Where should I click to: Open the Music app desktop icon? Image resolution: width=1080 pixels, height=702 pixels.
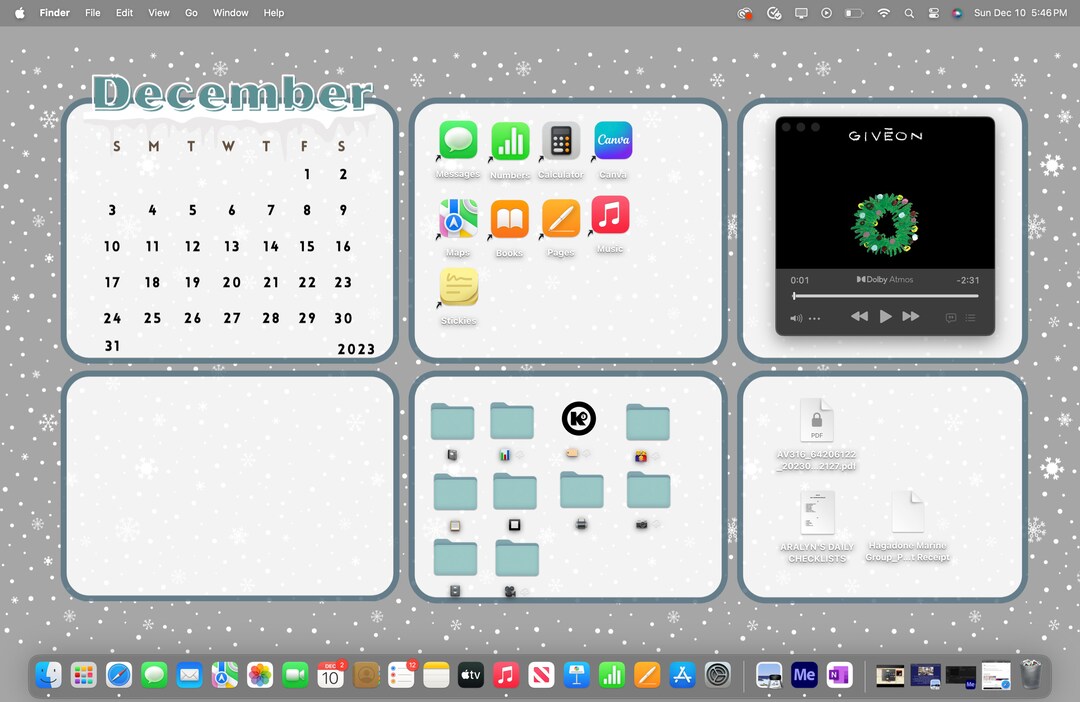(x=611, y=218)
